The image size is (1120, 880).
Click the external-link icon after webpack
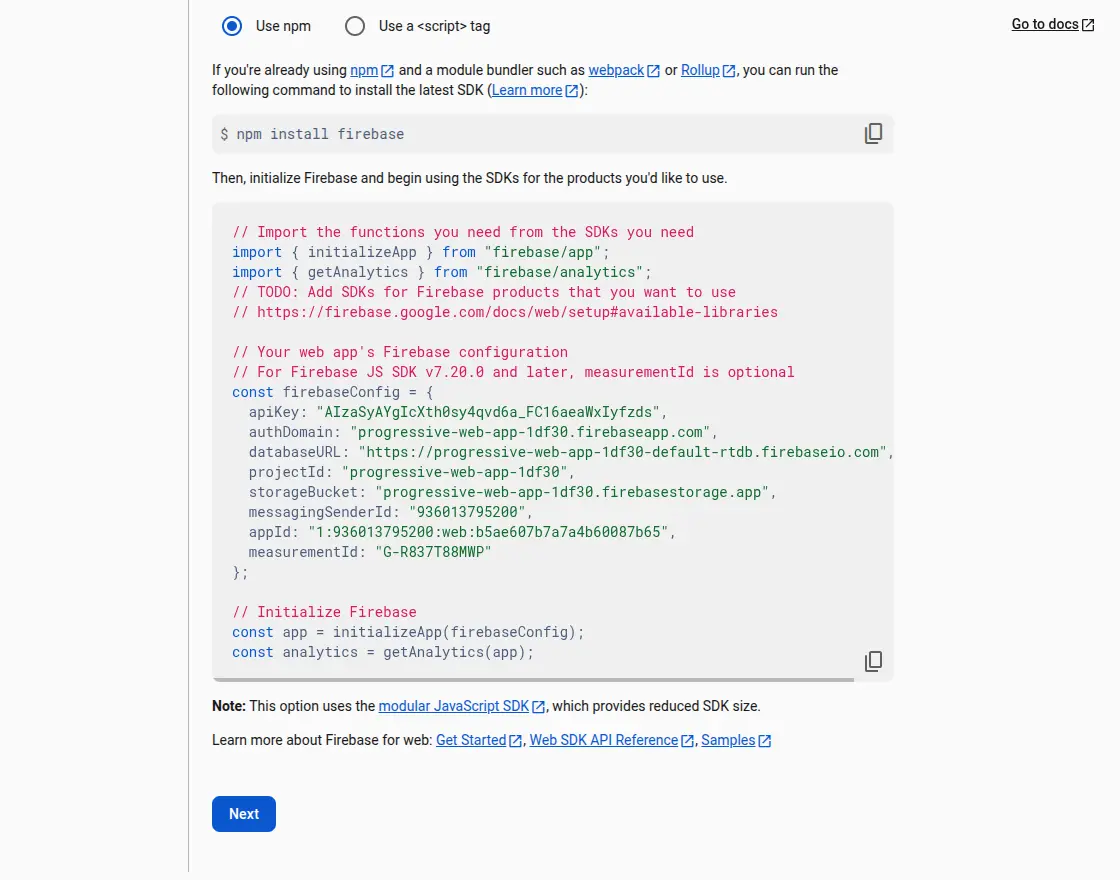tap(653, 71)
